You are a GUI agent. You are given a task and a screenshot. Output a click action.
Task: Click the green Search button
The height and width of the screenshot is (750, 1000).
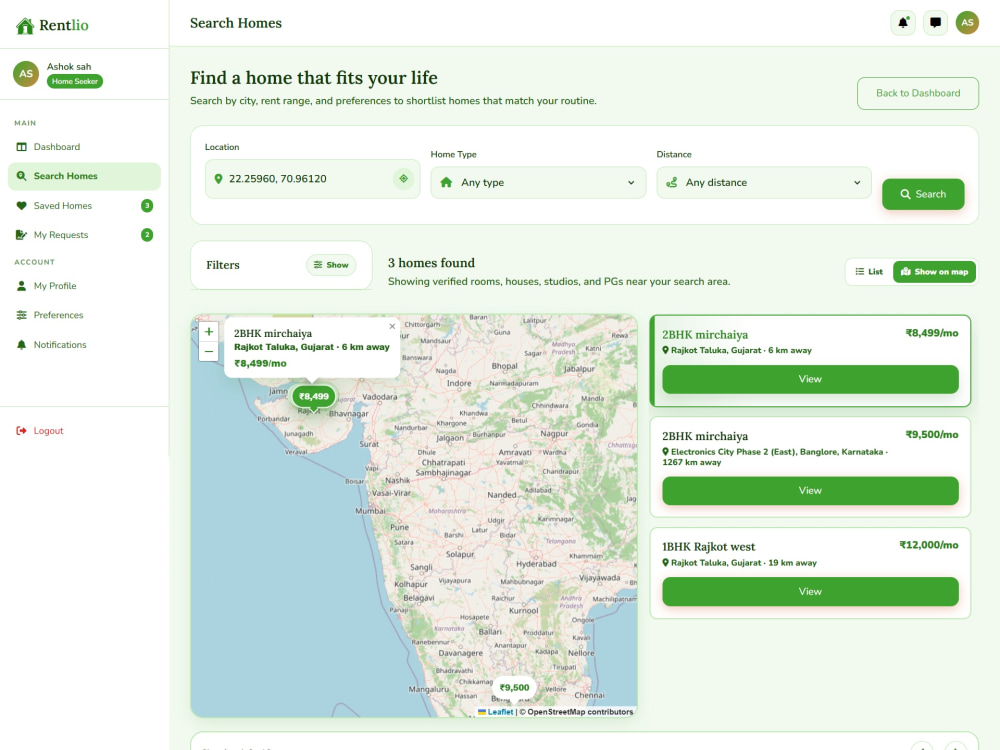[x=923, y=194]
